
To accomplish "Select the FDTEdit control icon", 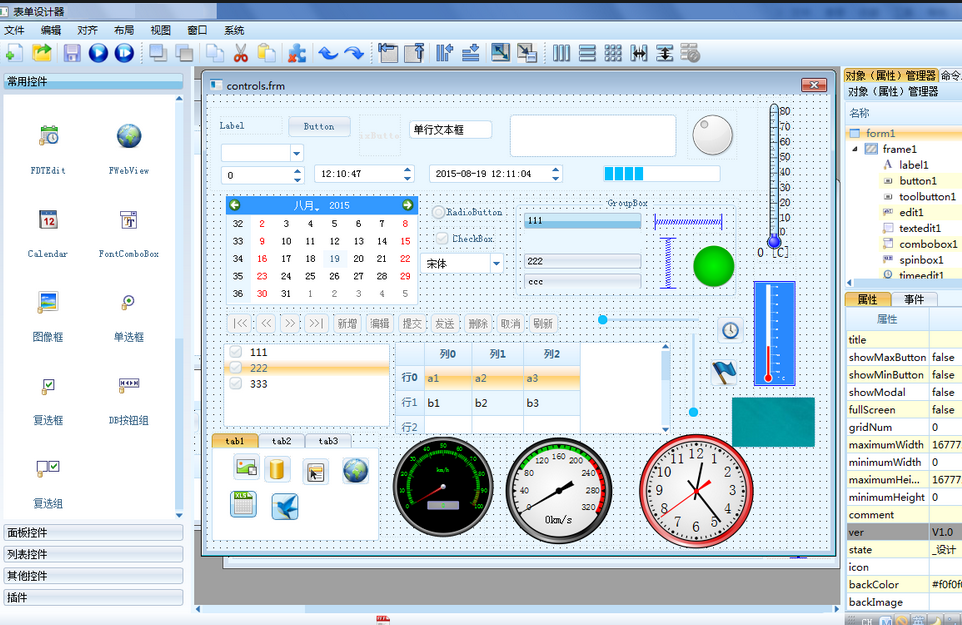I will (48, 136).
